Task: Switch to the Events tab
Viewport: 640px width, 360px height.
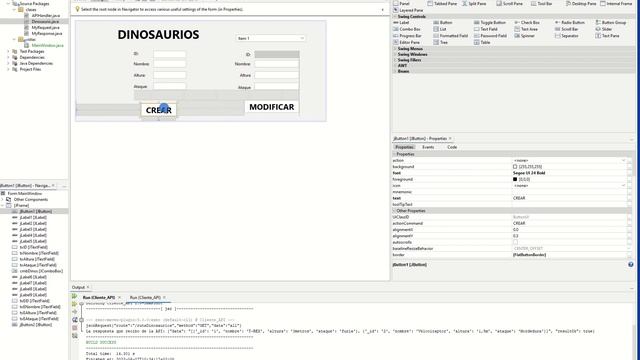Action: [x=428, y=147]
